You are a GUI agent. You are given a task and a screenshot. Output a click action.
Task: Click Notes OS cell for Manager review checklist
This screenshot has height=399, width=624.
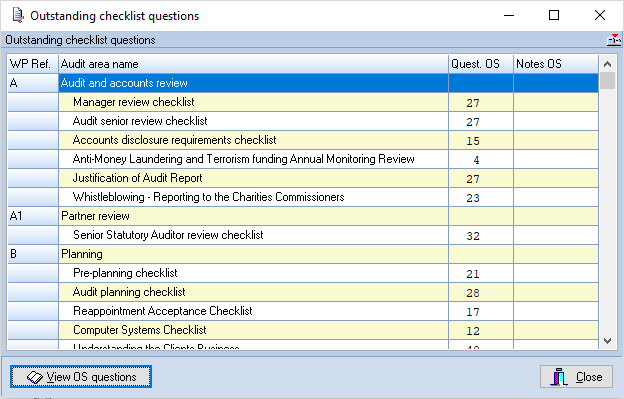coord(556,102)
